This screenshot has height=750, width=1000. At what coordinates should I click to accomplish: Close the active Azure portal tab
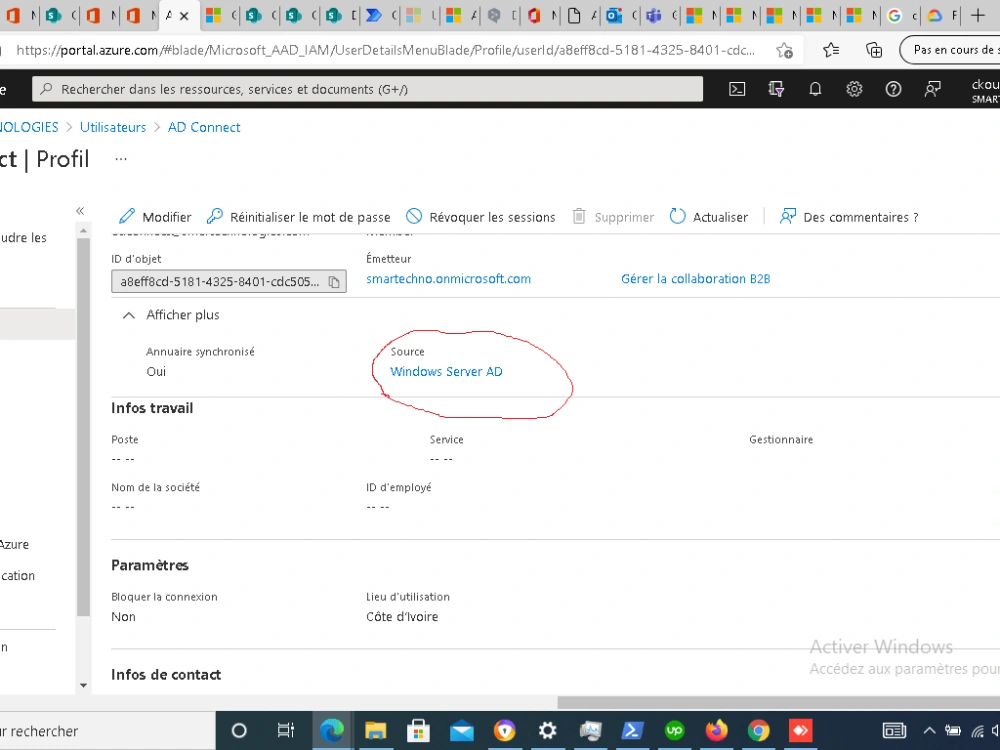(x=184, y=16)
